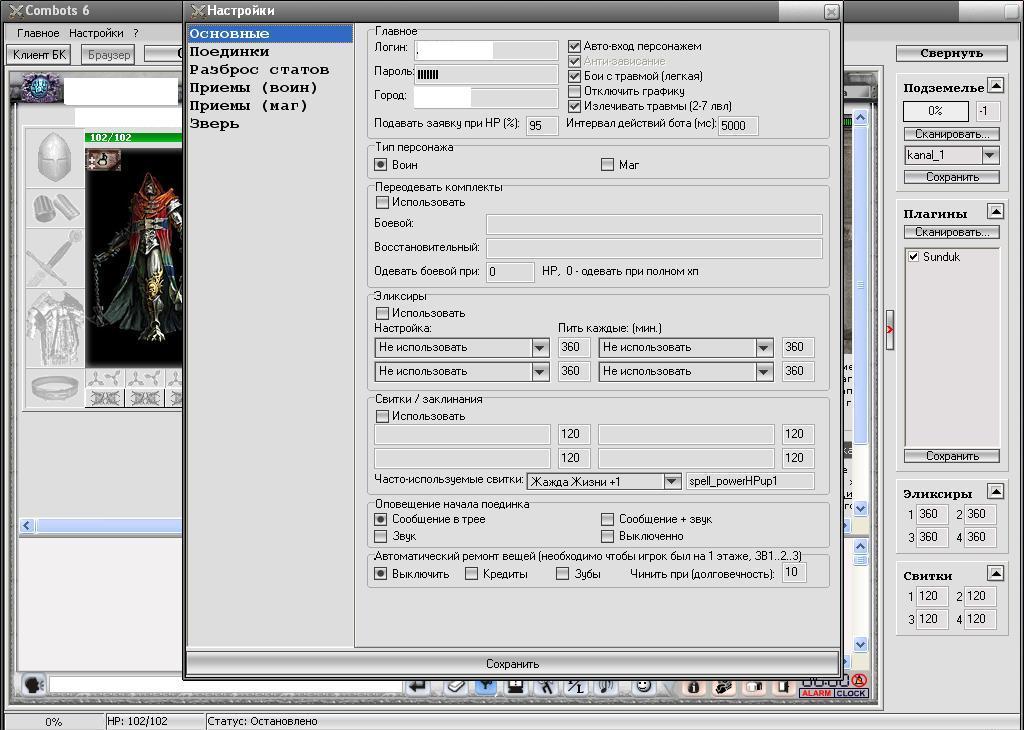Select the Маг character type radio button

607,165
